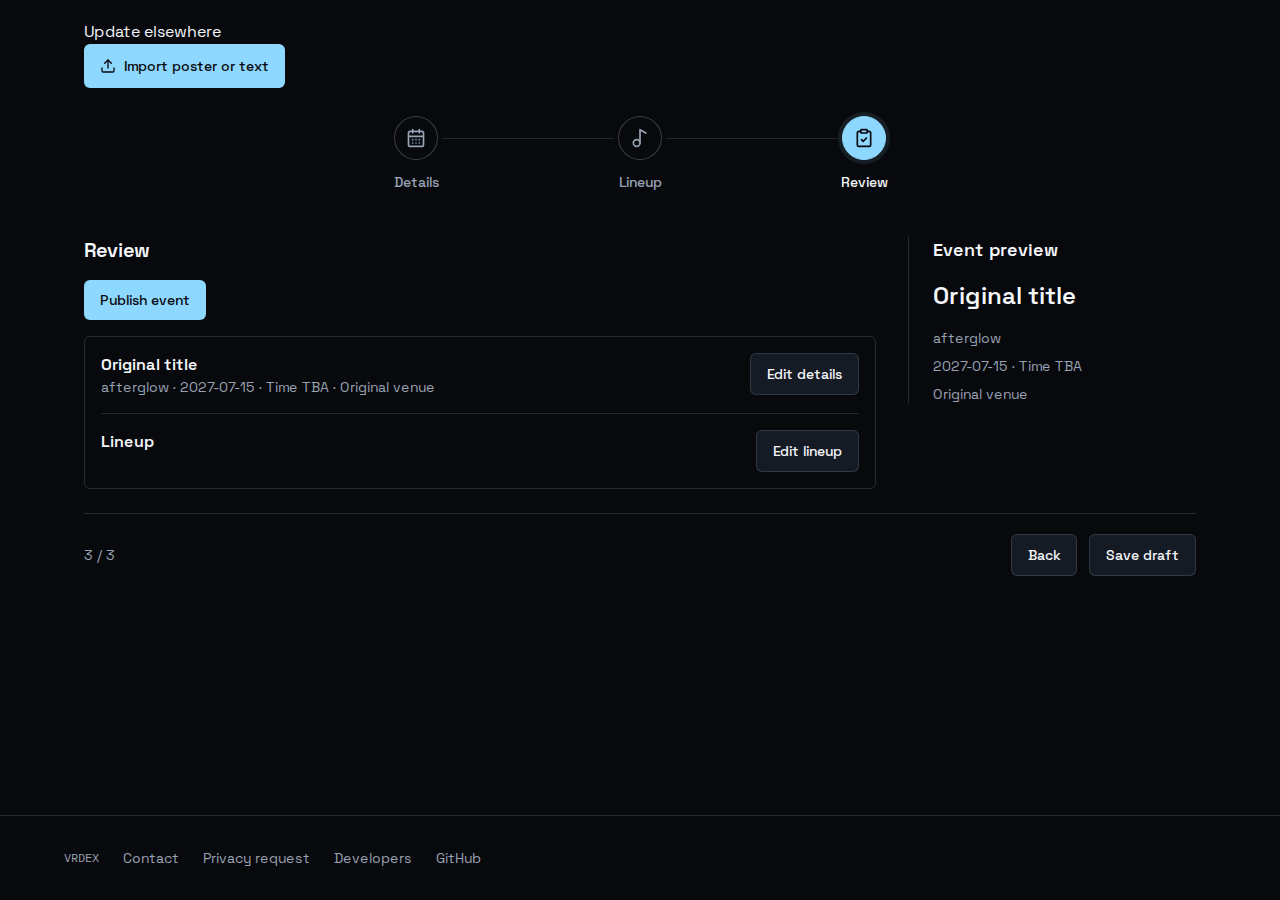Viewport: 1280px width, 900px height.
Task: Click the VRDEX footer label
Action: (82, 858)
